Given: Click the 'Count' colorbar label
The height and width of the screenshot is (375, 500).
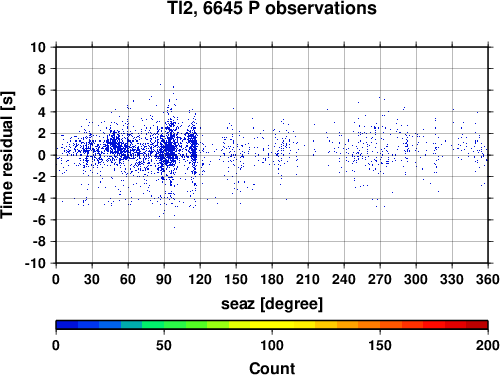Looking at the screenshot, I should [272, 368].
